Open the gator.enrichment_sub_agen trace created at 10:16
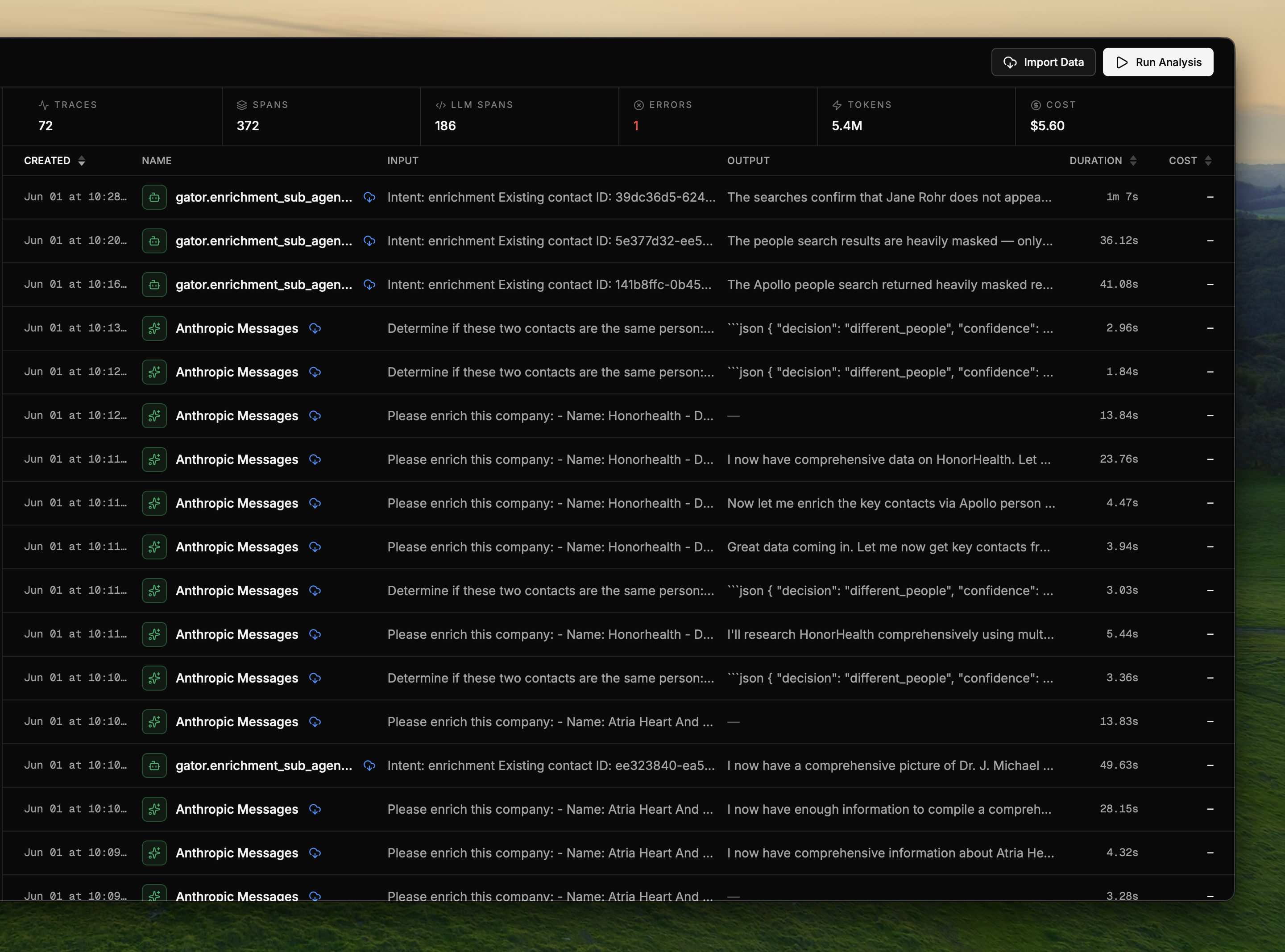 click(263, 285)
